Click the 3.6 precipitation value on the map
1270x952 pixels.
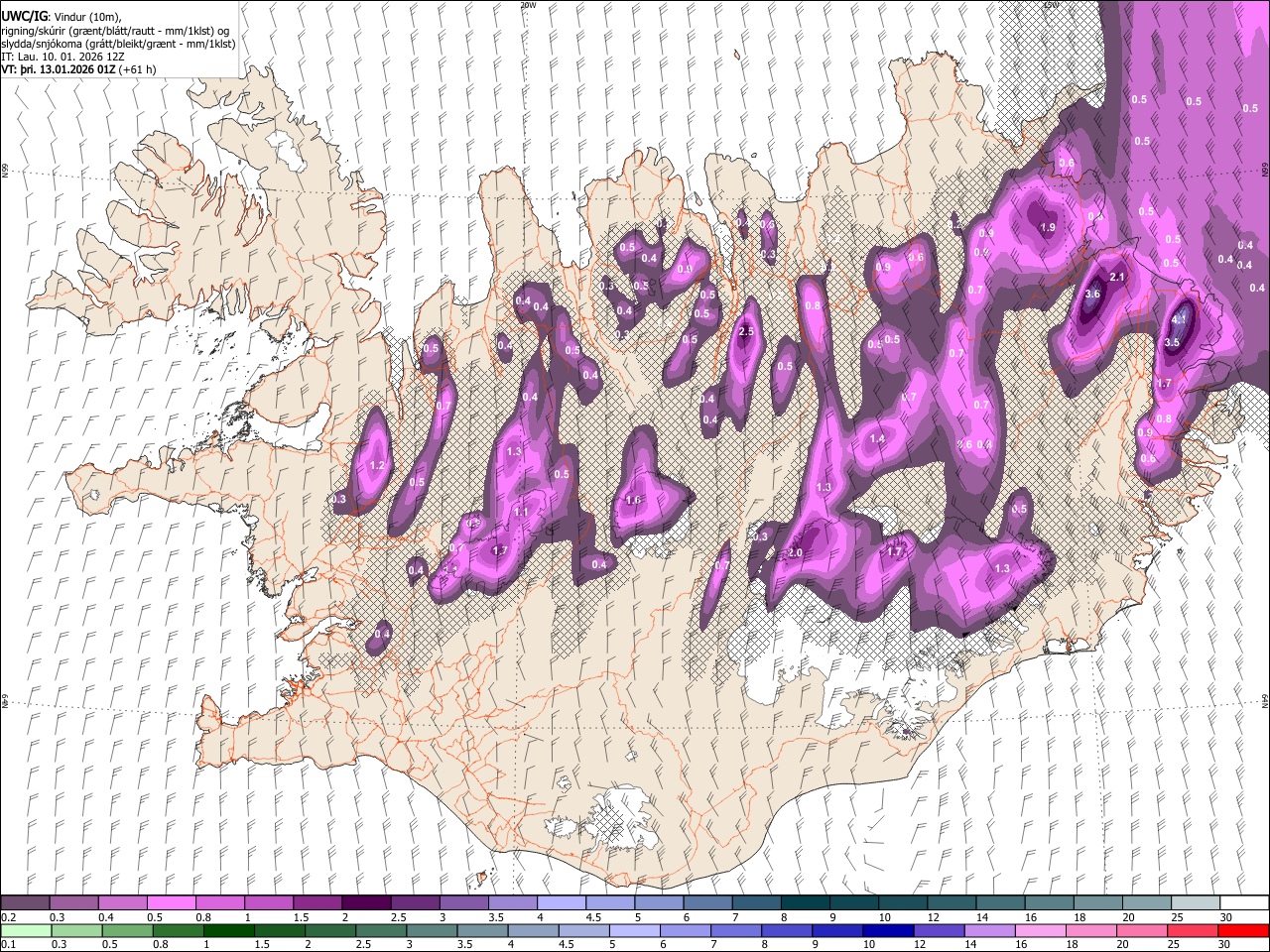[1093, 294]
